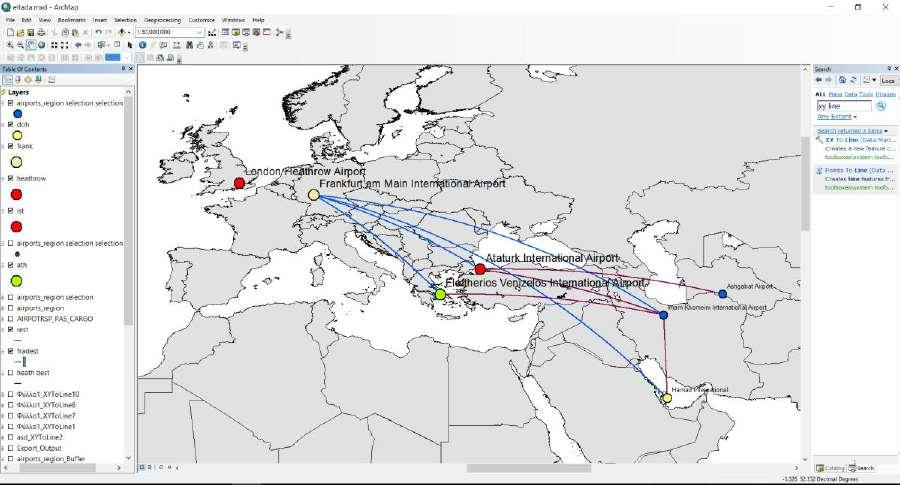Open the Add Data dropdown arrow

[128, 33]
